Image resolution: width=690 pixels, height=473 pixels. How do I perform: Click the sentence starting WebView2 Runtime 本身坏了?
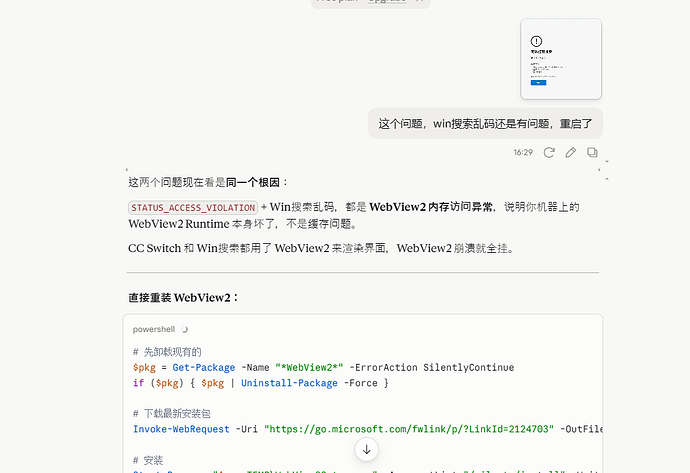pos(242,224)
